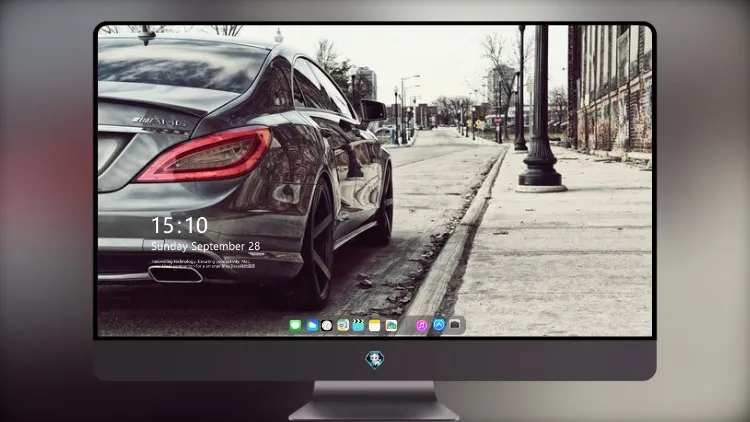Open the green Messages app in dock
This screenshot has height=422, width=750.
[x=295, y=325]
